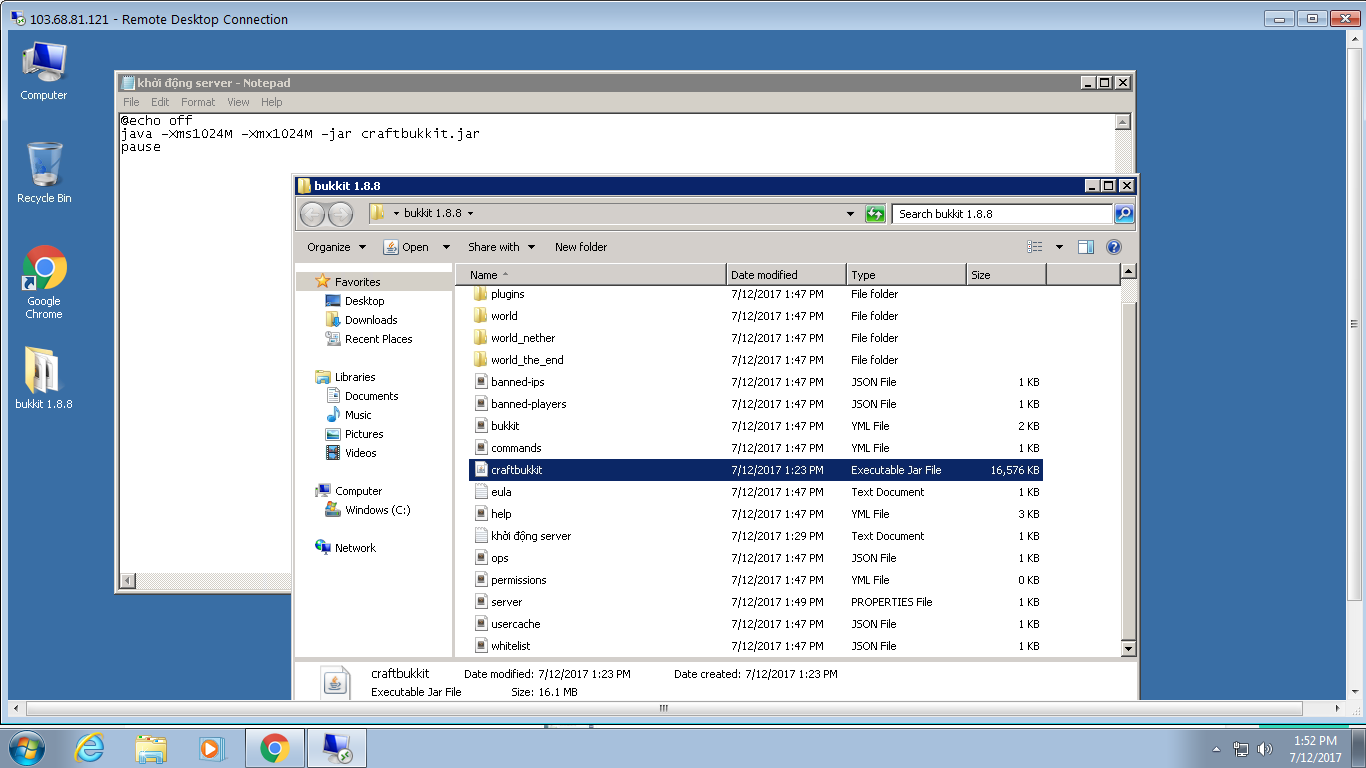This screenshot has width=1366, height=768.
Task: Click the New folder button
Action: click(581, 247)
